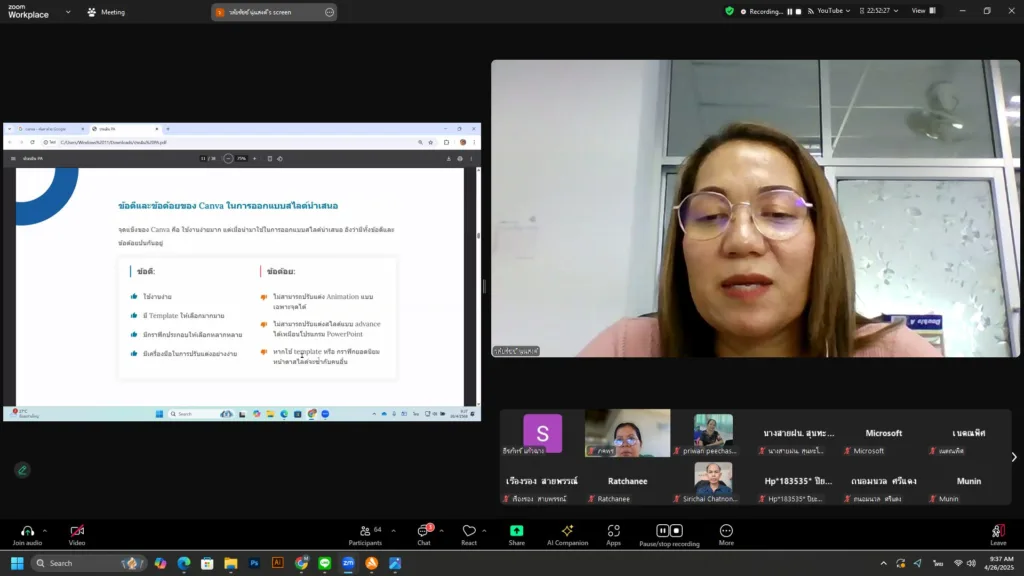This screenshot has width=1024, height=576.
Task: Toggle the Video camera on
Action: pos(77,531)
